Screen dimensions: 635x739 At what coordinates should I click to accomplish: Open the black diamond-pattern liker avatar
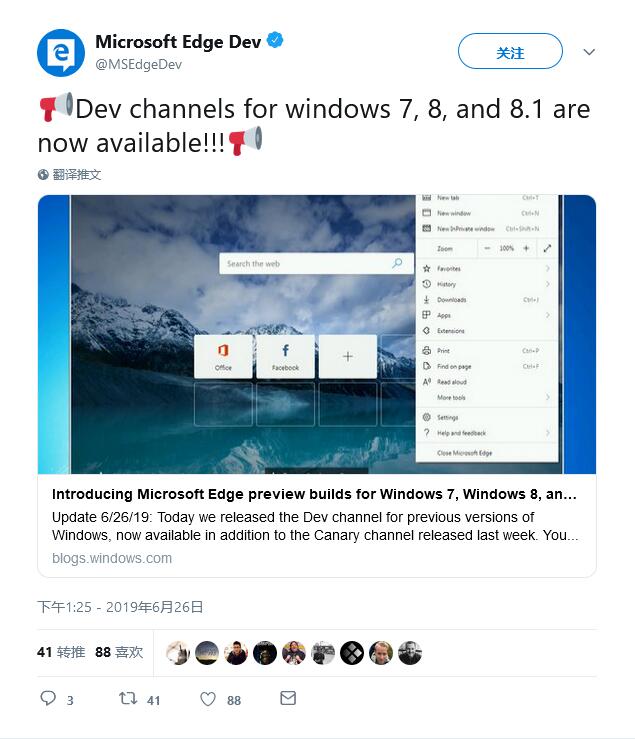(352, 653)
